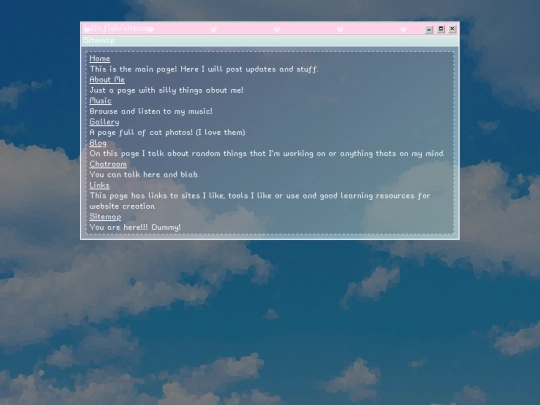The width and height of the screenshot is (540, 405).
Task: Open the Links page link
Action: click(x=99, y=185)
